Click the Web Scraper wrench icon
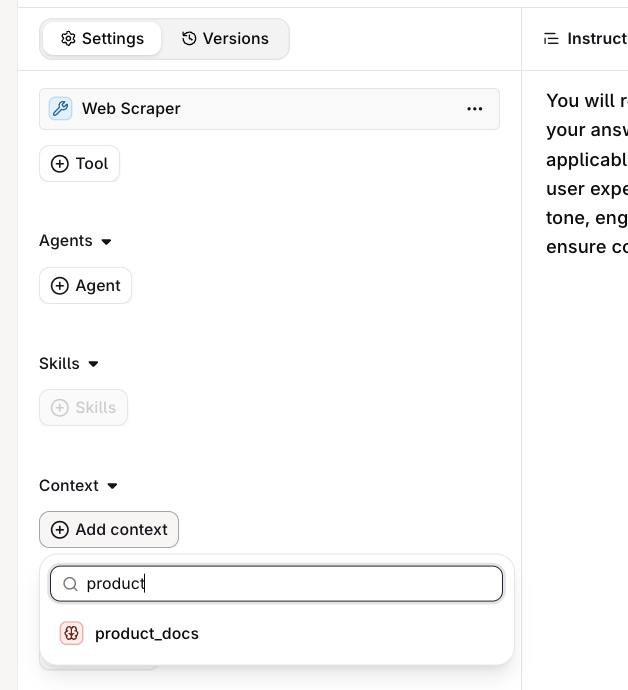 click(60, 109)
